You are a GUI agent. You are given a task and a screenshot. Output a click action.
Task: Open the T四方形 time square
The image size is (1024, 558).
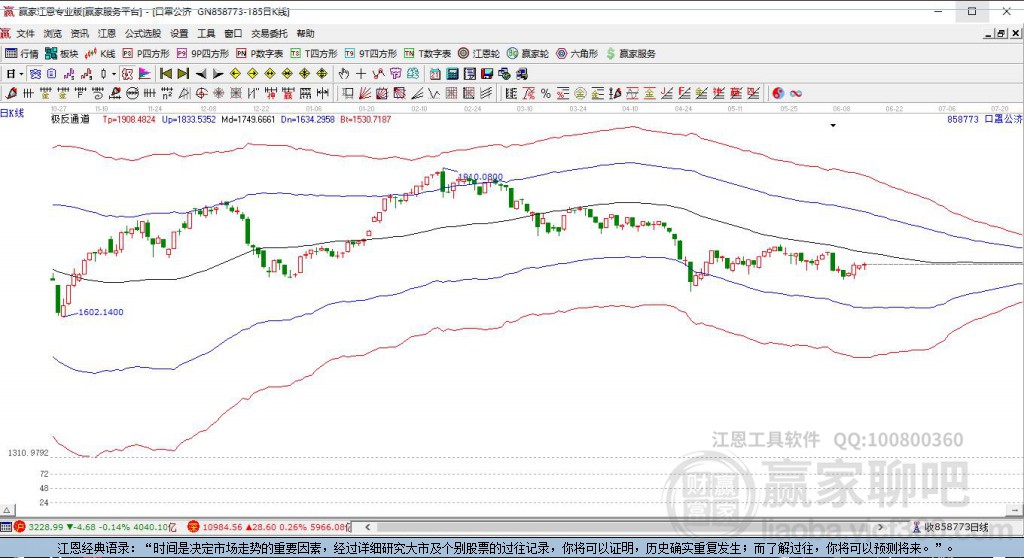[313, 54]
